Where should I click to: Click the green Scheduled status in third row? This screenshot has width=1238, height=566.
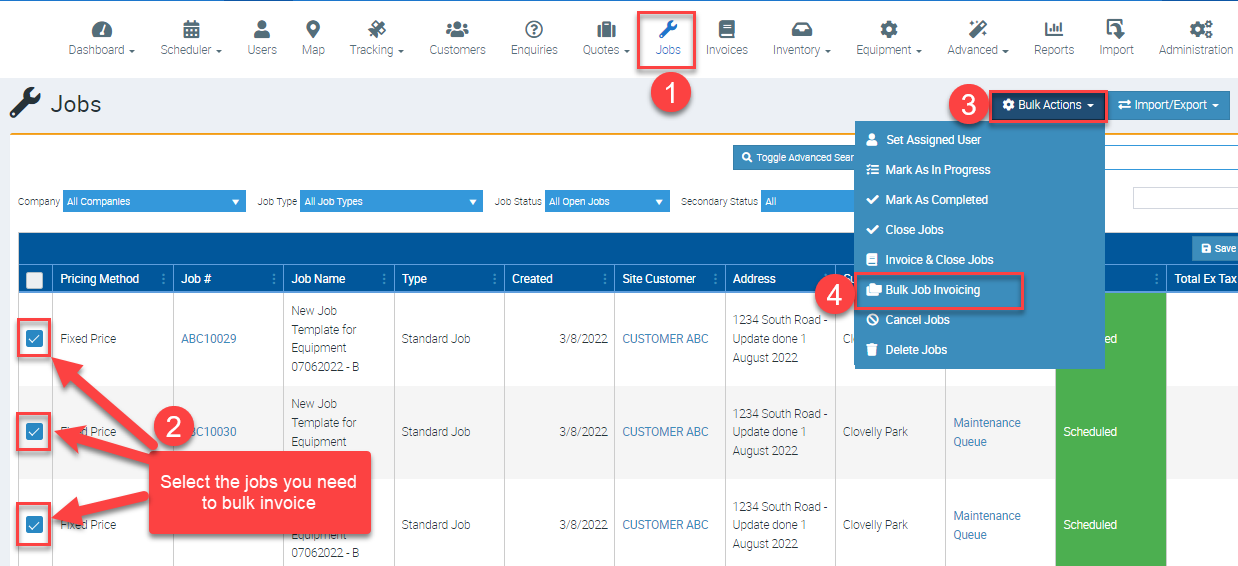pos(1090,525)
